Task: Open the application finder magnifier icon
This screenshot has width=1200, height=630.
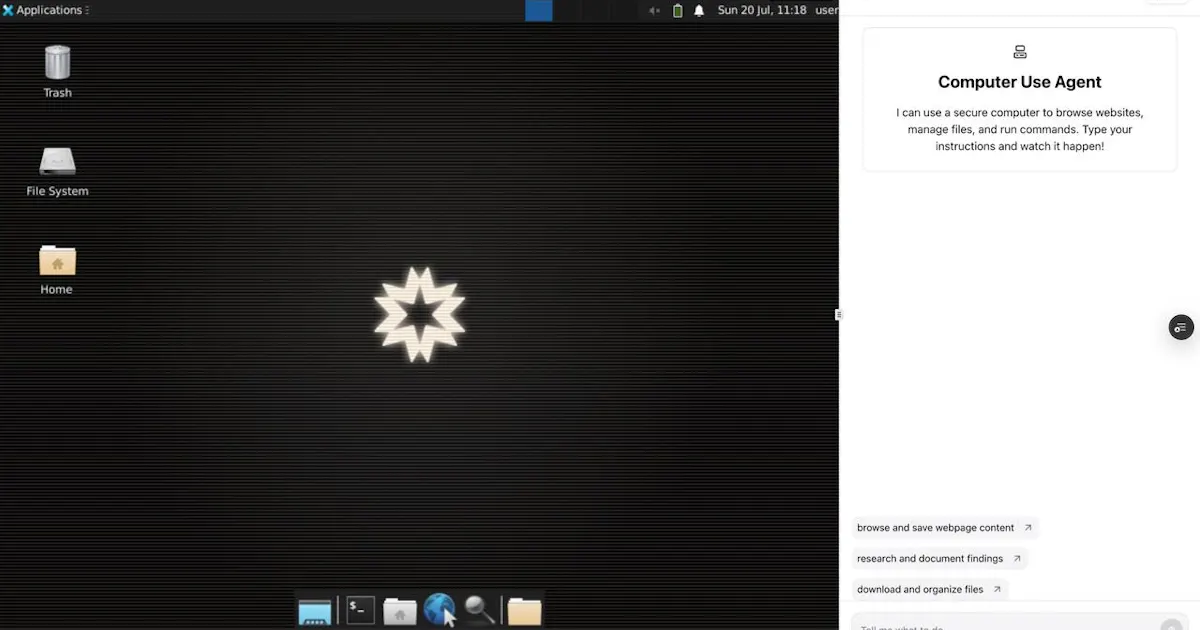Action: point(480,610)
